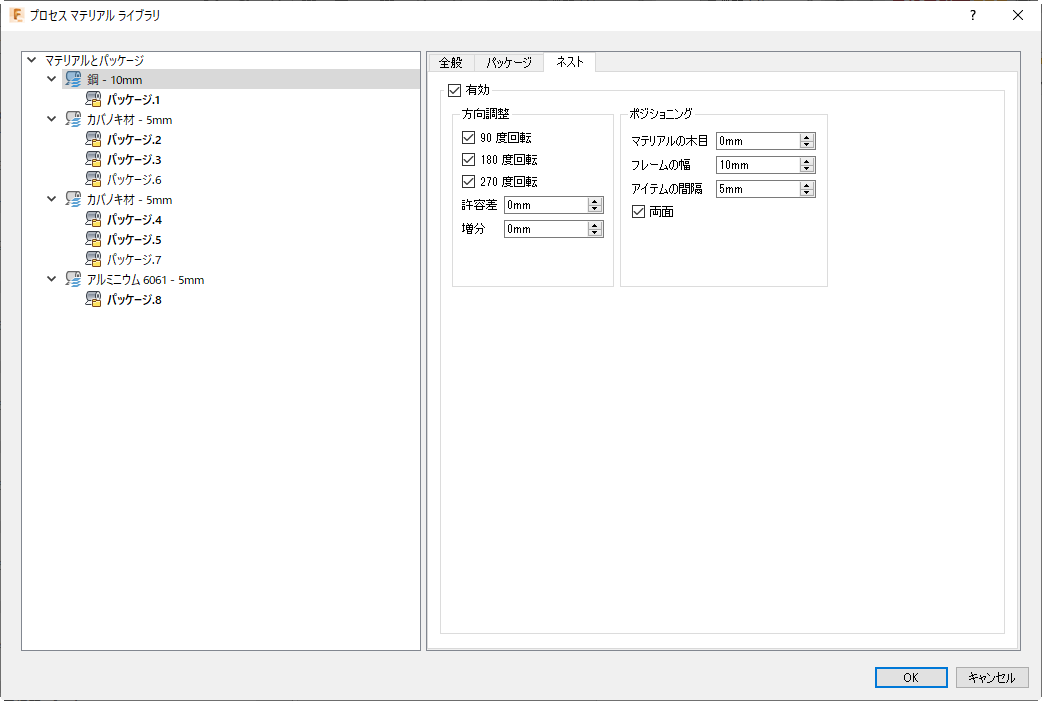Click the Fusion app icon in title bar

(x=17, y=15)
